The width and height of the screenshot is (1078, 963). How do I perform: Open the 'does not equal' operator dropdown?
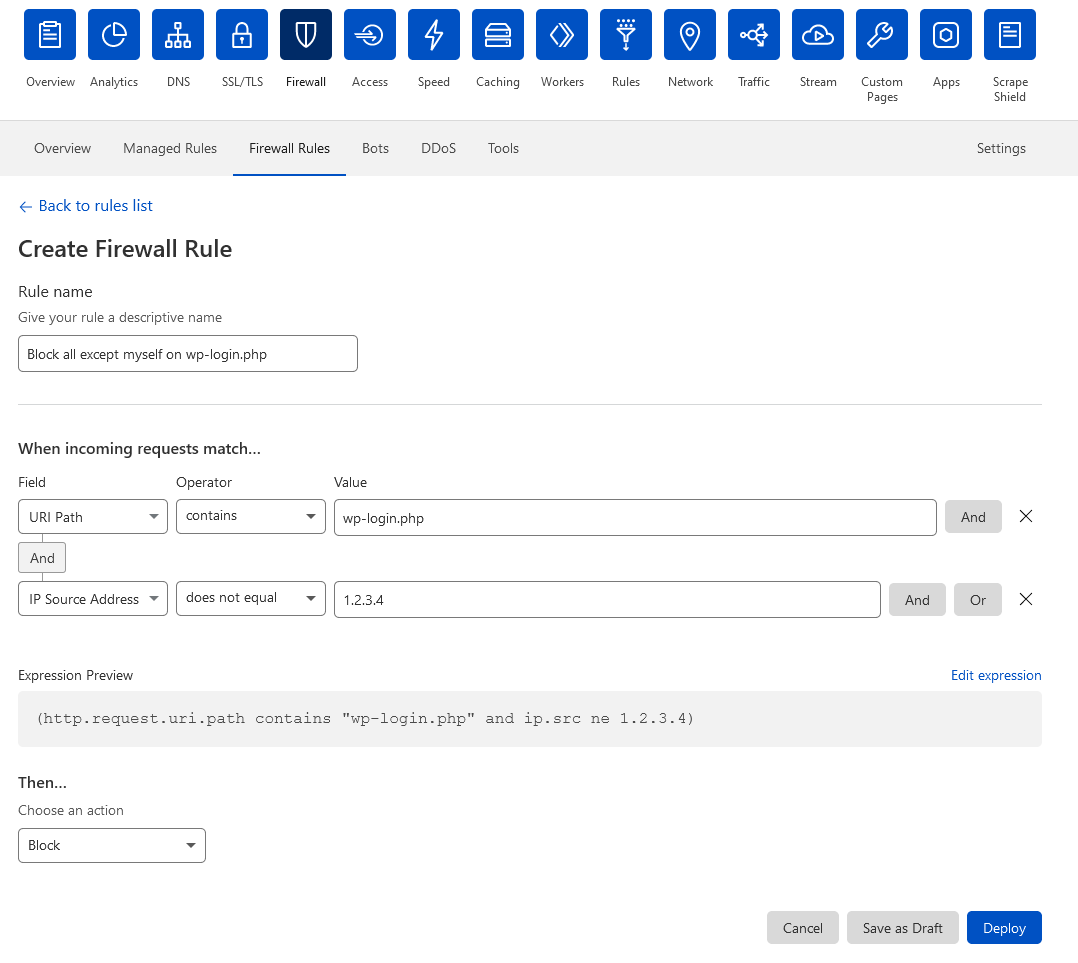click(x=251, y=598)
